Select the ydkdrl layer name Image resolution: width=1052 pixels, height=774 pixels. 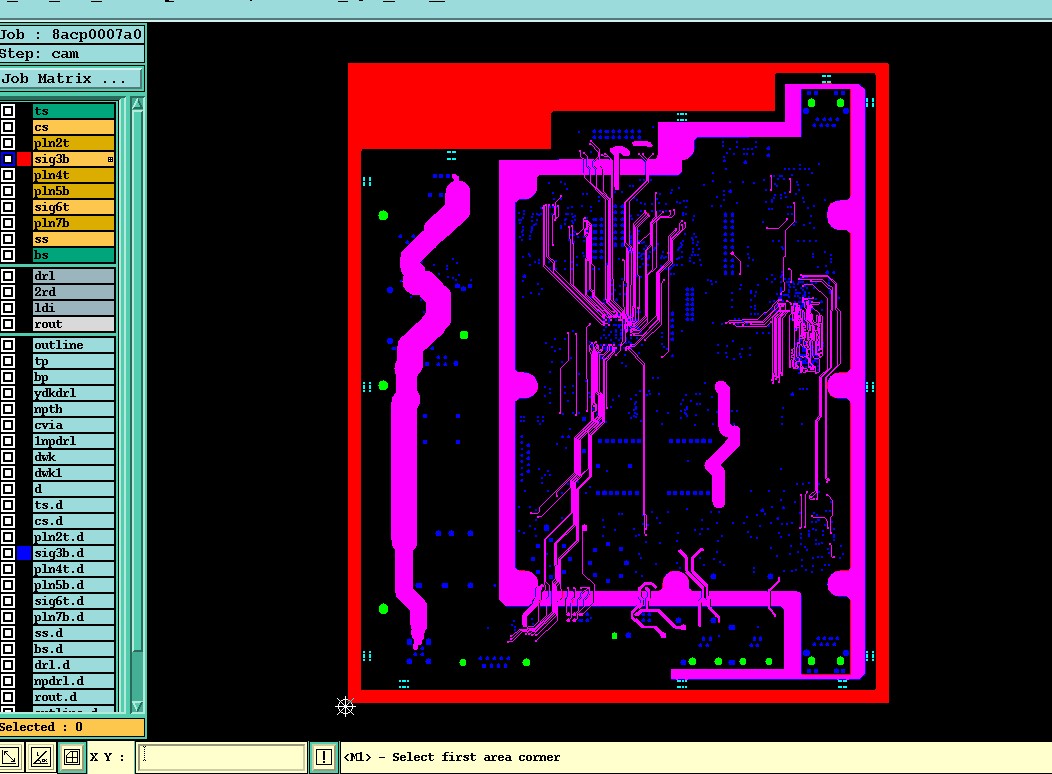(x=74, y=393)
